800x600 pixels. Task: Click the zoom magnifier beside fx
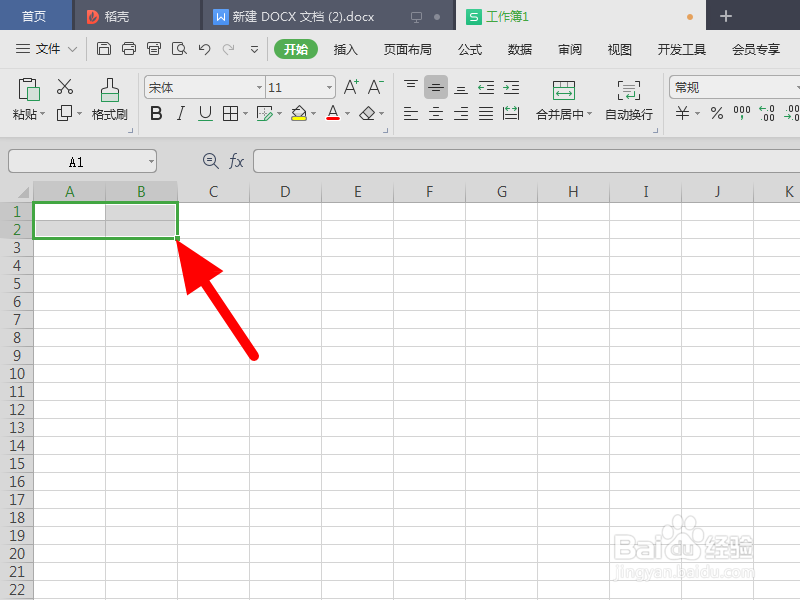(211, 161)
